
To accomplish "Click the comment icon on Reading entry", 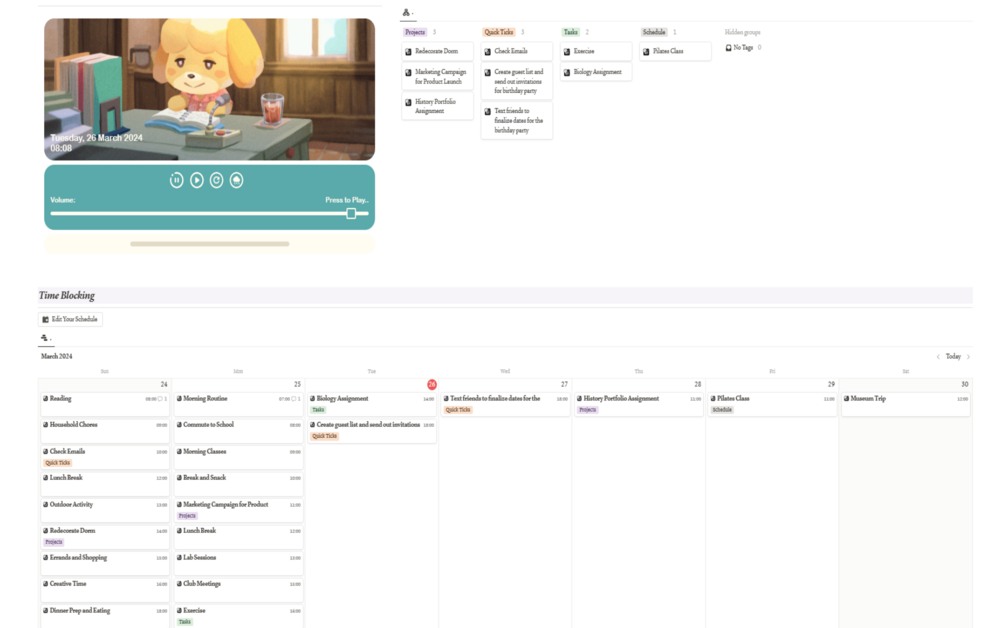I will coord(160,399).
